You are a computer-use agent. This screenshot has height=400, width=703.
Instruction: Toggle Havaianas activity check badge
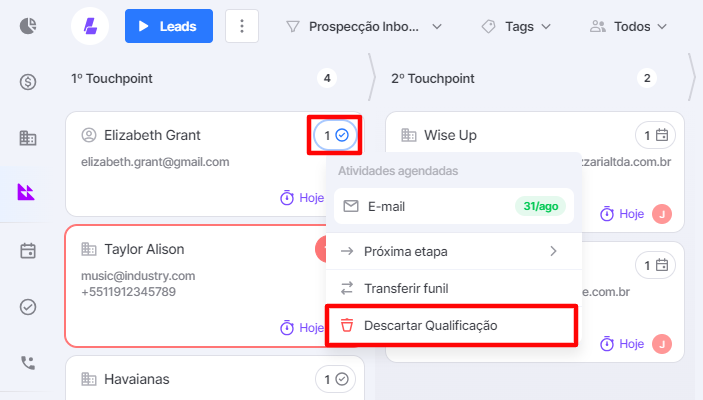tap(335, 379)
